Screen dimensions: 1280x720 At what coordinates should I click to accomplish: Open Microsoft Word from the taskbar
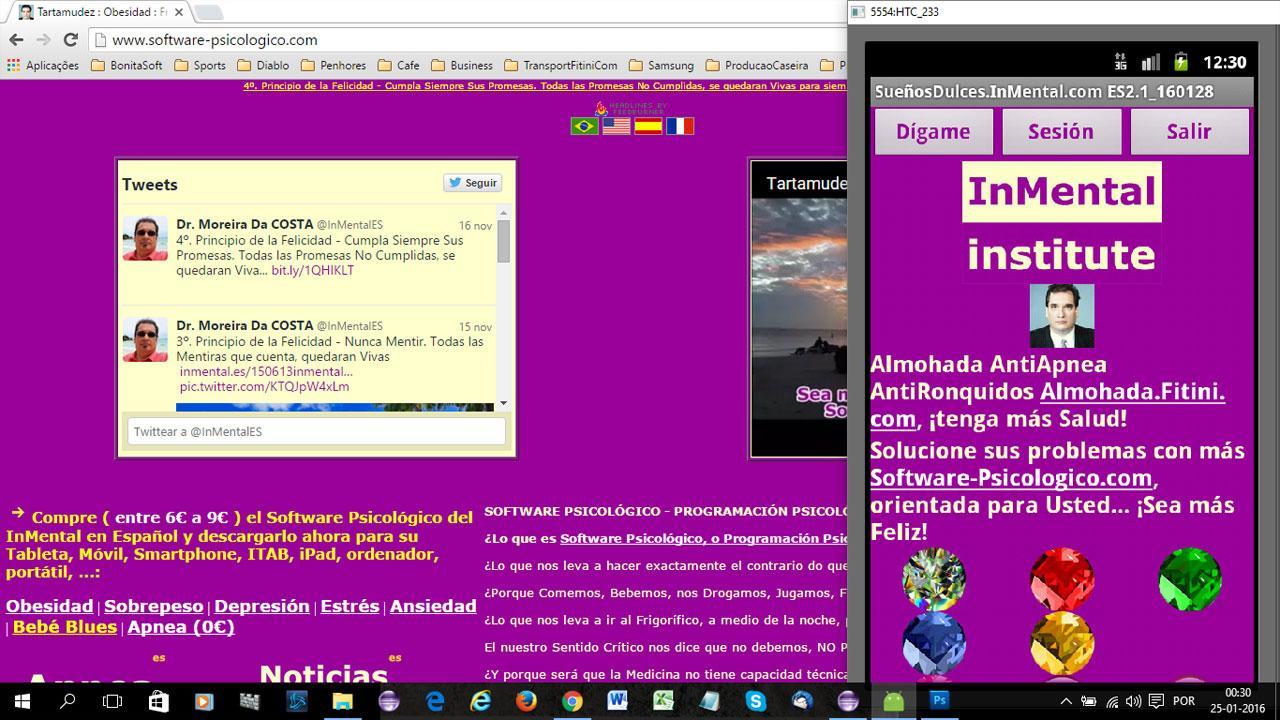pos(617,701)
